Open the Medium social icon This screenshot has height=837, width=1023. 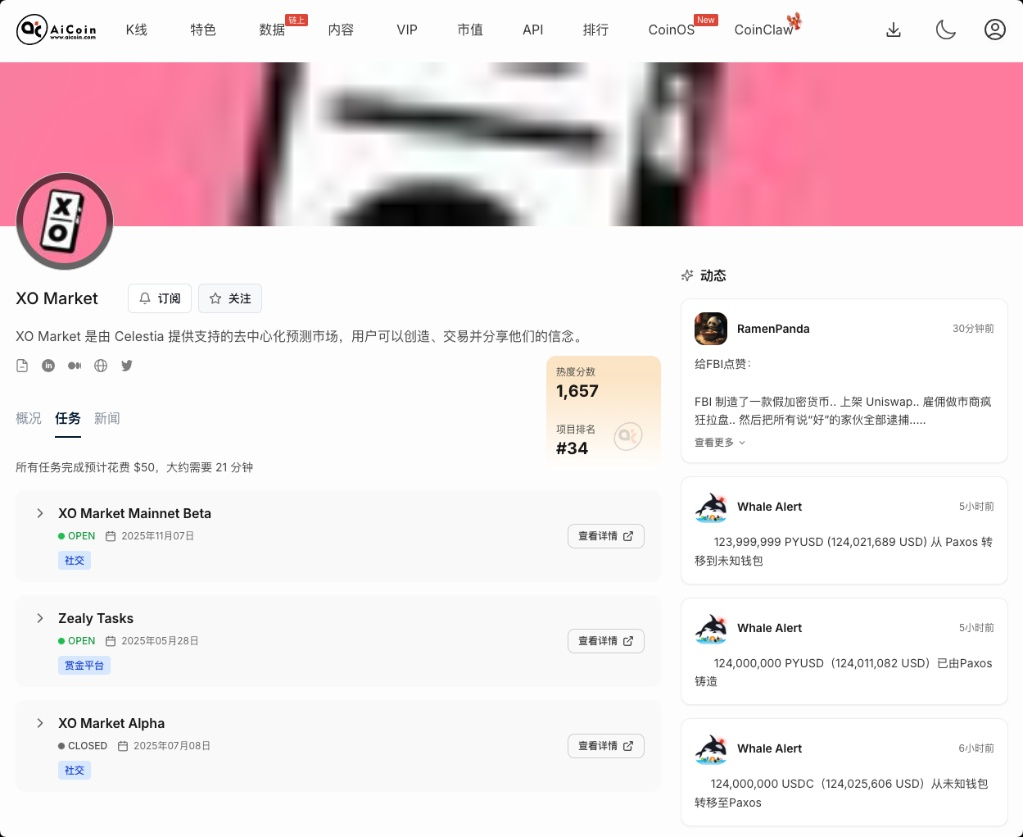74,365
